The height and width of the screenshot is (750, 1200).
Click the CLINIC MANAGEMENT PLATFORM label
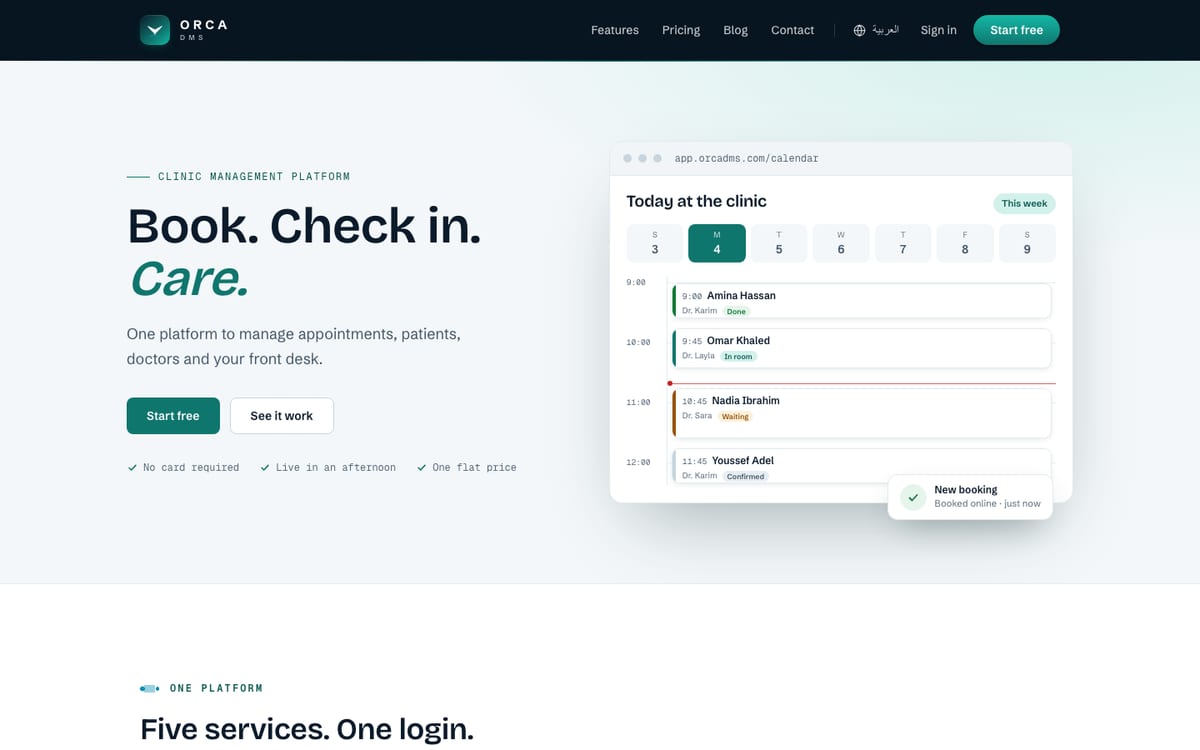[x=254, y=177]
